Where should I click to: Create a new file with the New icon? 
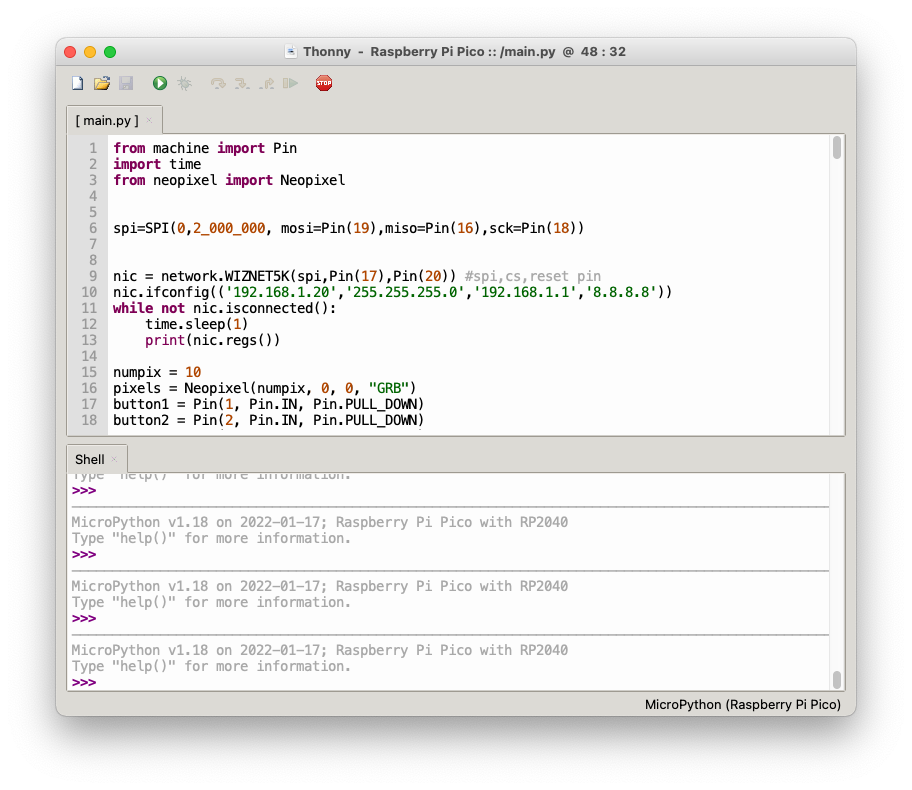tap(77, 83)
